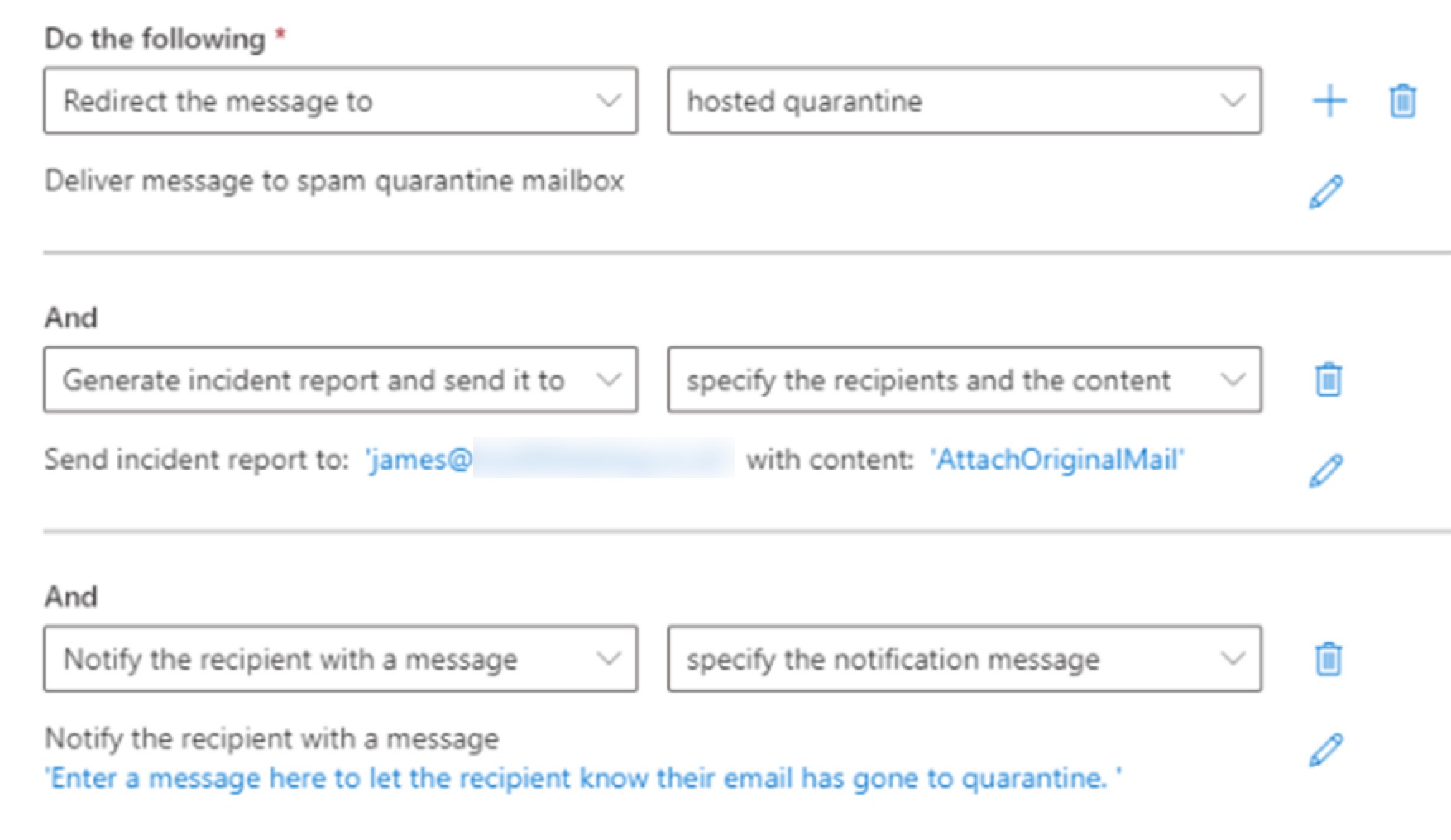
Task: Delete the Redirect the message action
Action: point(1402,101)
